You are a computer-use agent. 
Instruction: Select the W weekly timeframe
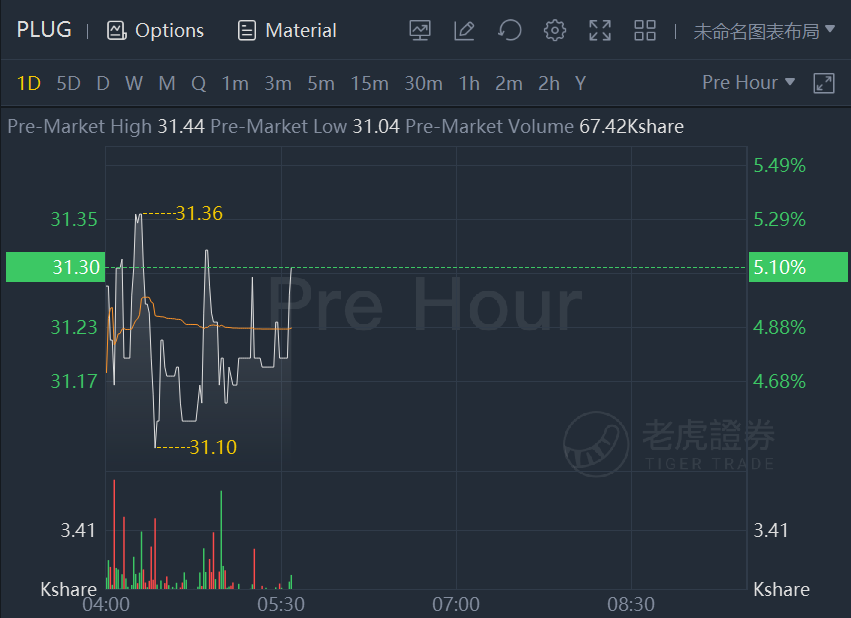134,84
